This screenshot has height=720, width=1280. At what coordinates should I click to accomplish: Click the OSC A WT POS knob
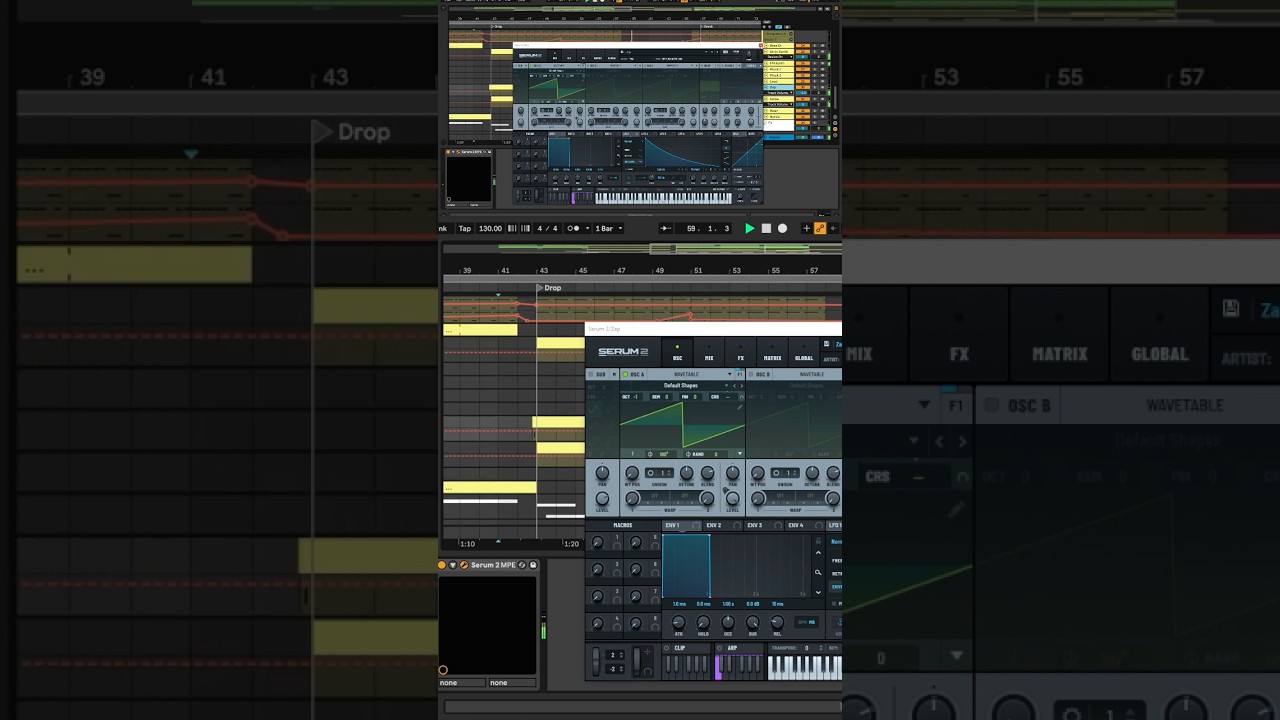click(x=632, y=473)
